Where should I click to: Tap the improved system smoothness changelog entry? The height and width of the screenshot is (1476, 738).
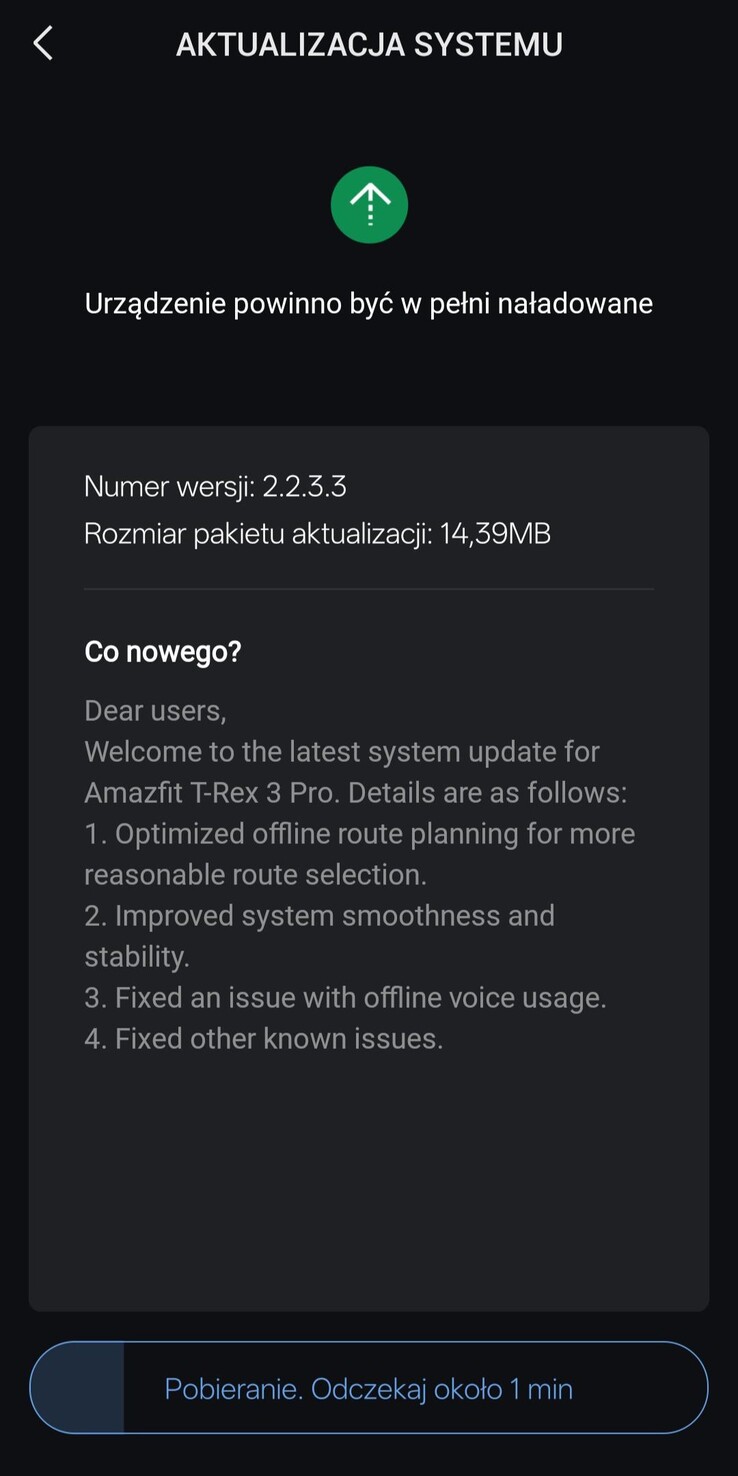pyautogui.click(x=319, y=935)
